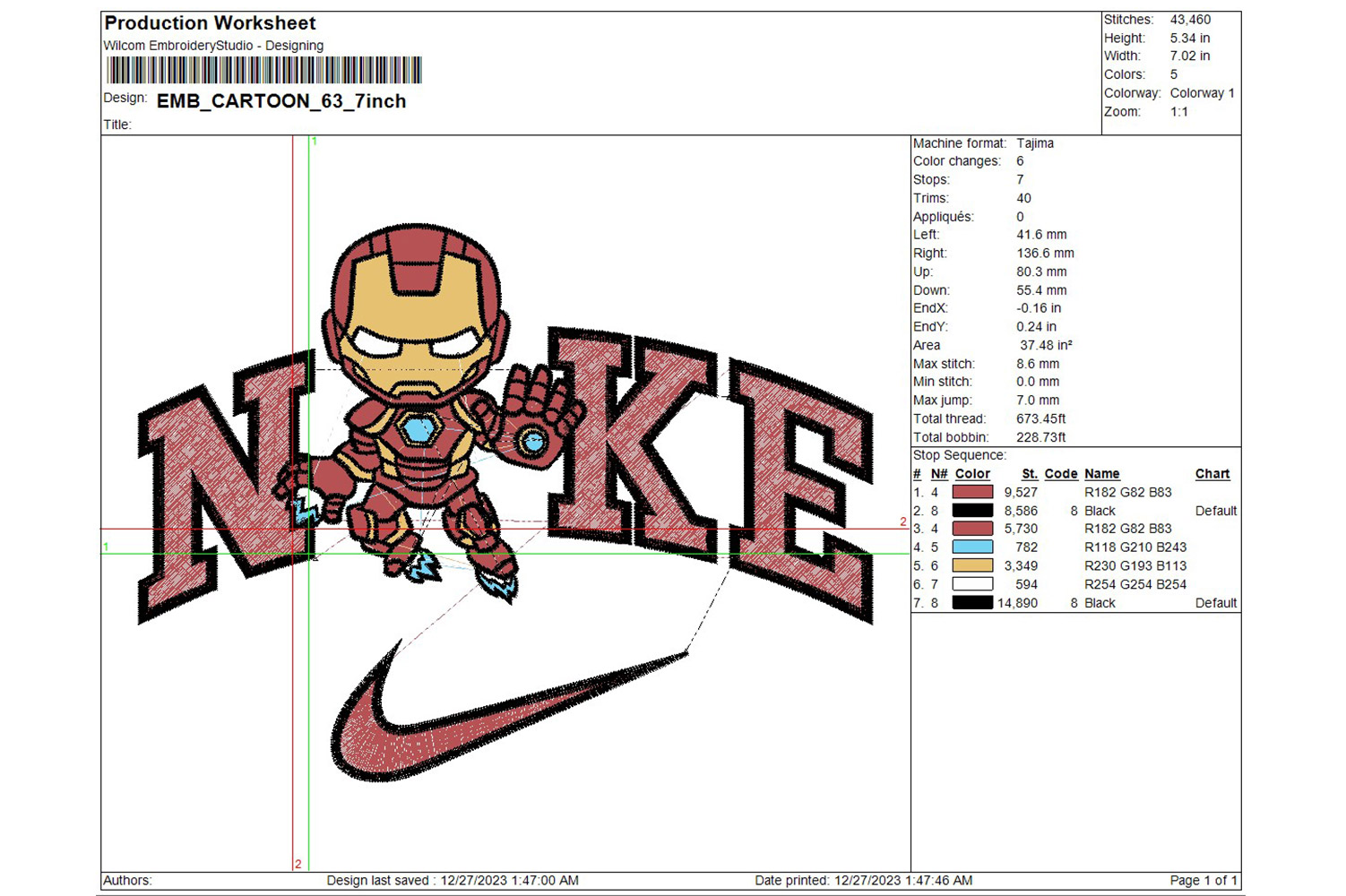Click the barcode under the worksheet header

tap(263, 70)
